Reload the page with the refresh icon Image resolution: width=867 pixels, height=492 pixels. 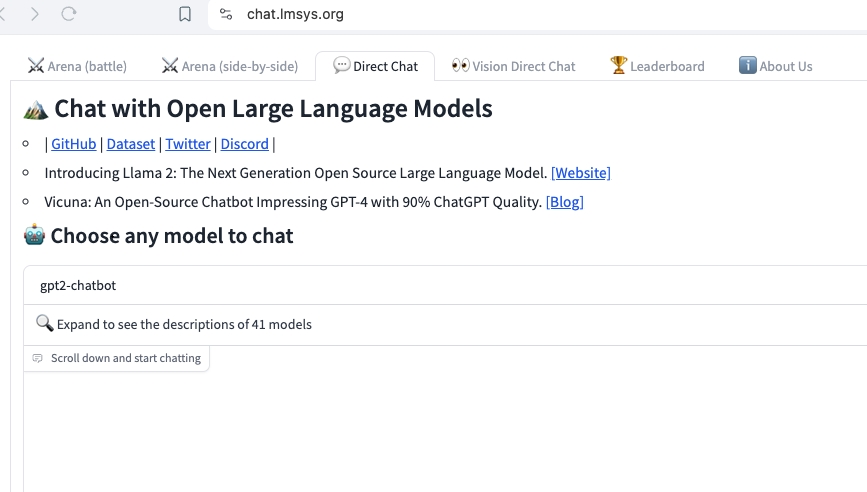[69, 14]
